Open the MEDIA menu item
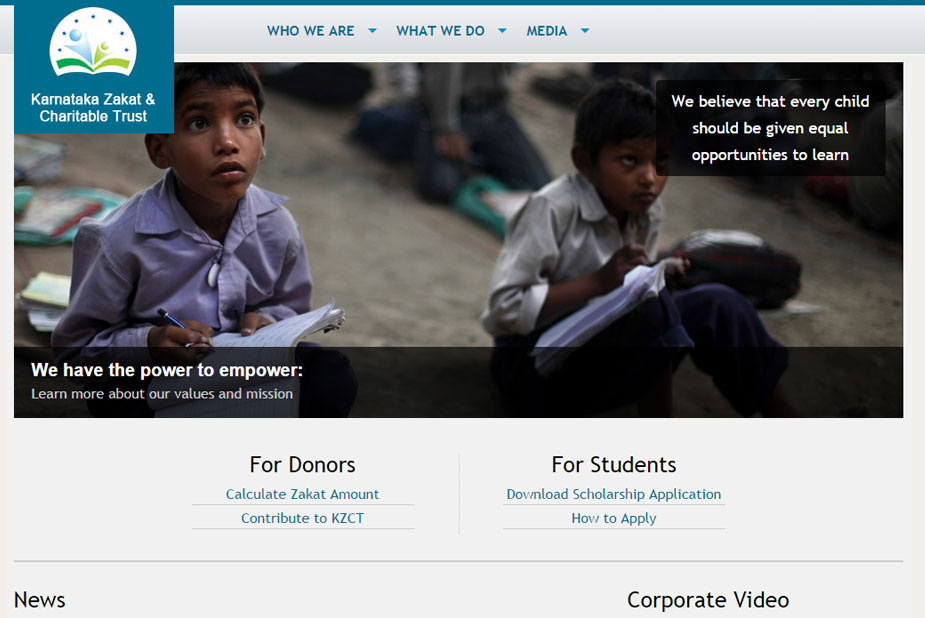Viewport: 925px width, 618px height. (x=546, y=31)
